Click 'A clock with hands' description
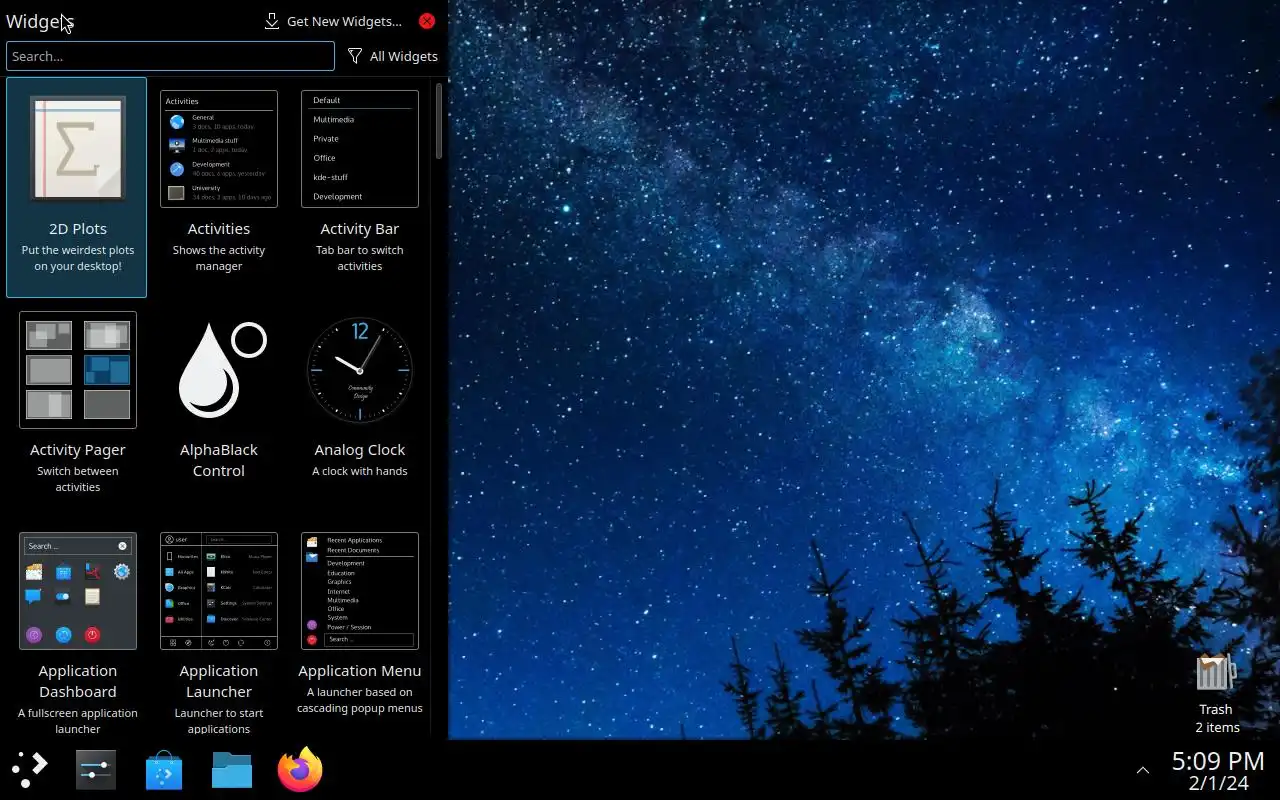The width and height of the screenshot is (1280, 800). [360, 471]
